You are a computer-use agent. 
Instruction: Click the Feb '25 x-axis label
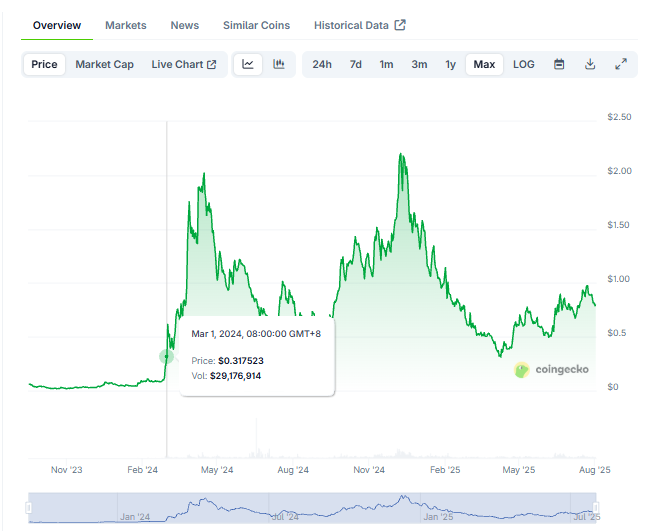click(x=445, y=470)
